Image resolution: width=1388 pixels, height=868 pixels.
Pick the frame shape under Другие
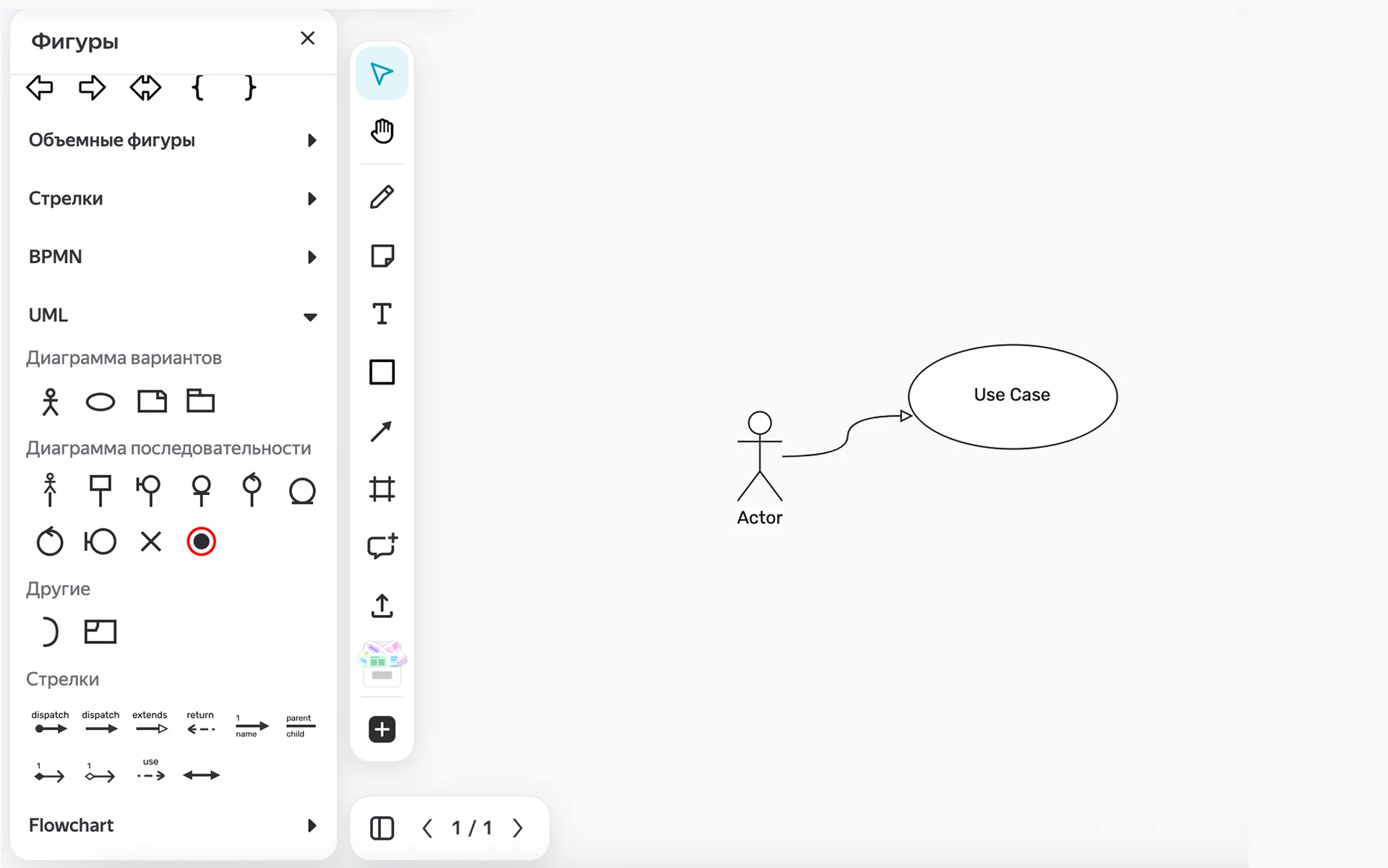pos(100,632)
